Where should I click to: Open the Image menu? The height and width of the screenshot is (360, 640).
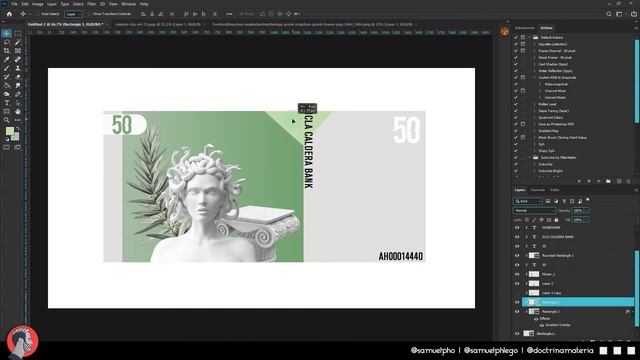coord(38,4)
